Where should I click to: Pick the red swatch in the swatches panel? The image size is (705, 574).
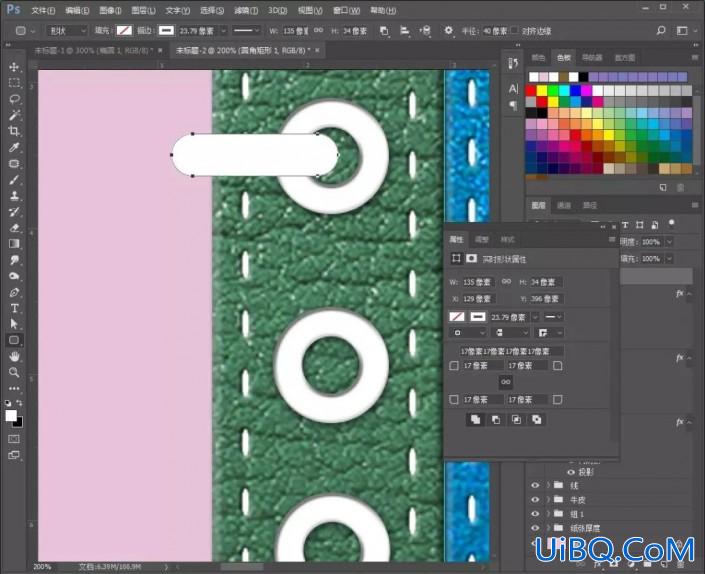click(x=531, y=91)
